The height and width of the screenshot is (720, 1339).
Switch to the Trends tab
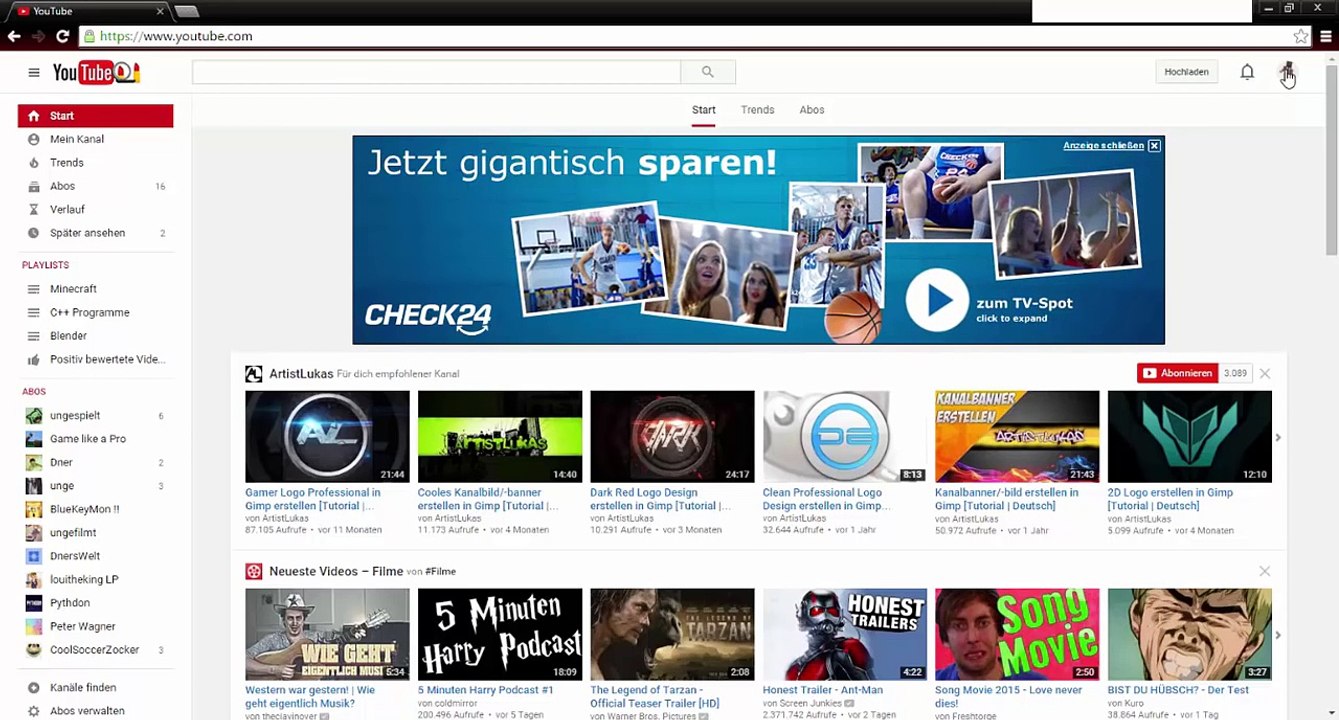pos(758,110)
